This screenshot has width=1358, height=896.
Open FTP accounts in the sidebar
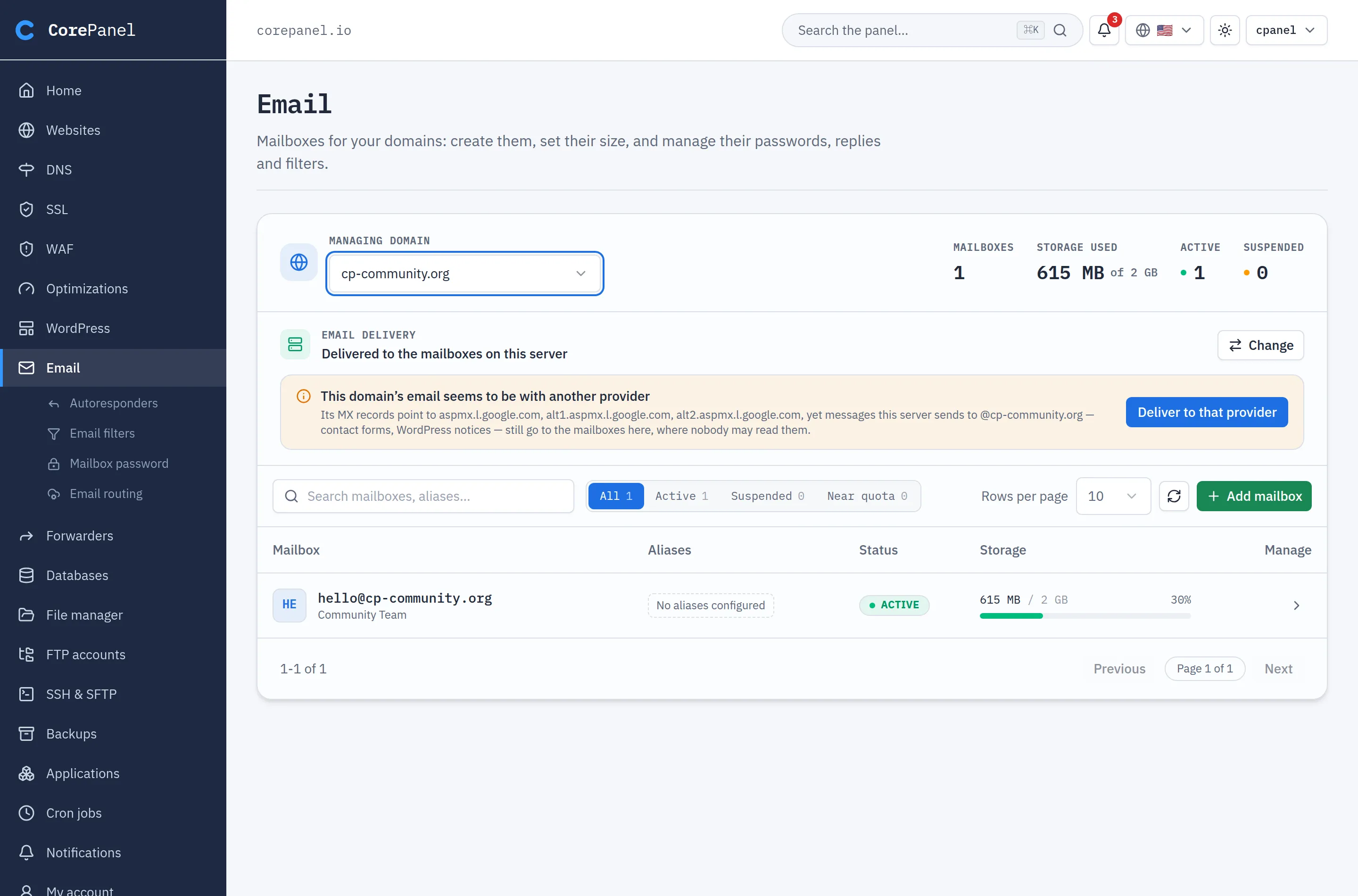[113, 654]
